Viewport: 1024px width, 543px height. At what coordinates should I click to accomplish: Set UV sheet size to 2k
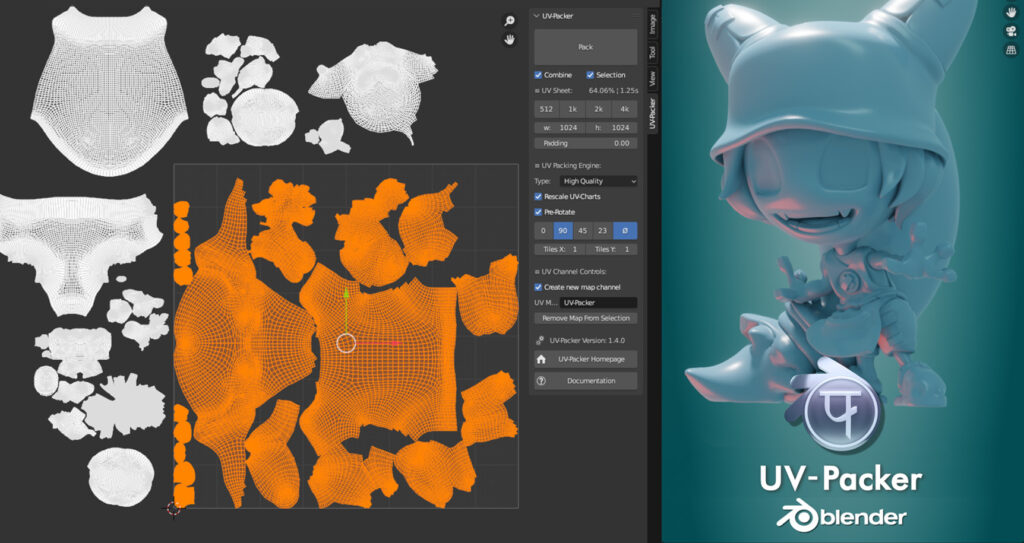point(599,109)
